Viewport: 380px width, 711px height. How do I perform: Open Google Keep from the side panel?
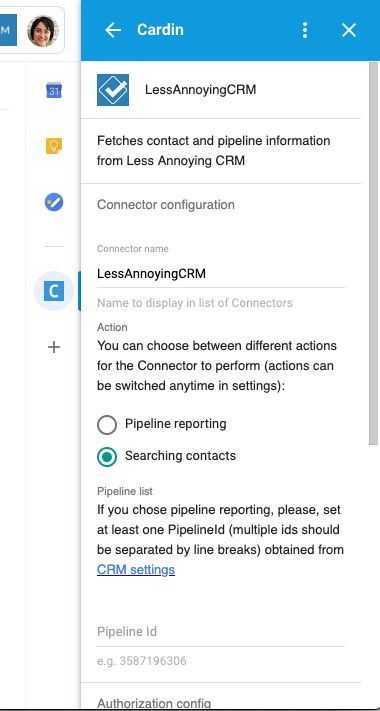[54, 146]
